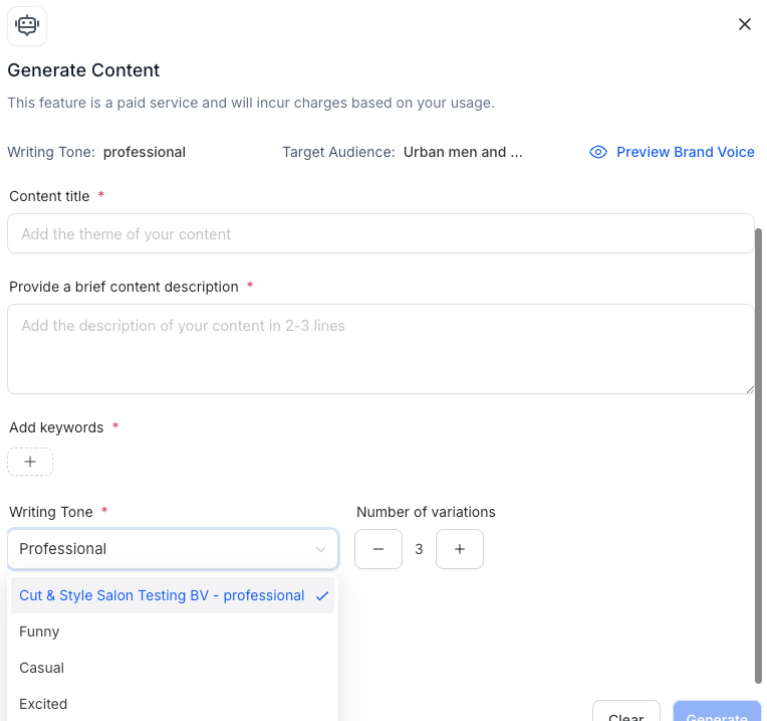Image resolution: width=767 pixels, height=721 pixels.
Task: Click the variations count value 3
Action: tap(419, 549)
